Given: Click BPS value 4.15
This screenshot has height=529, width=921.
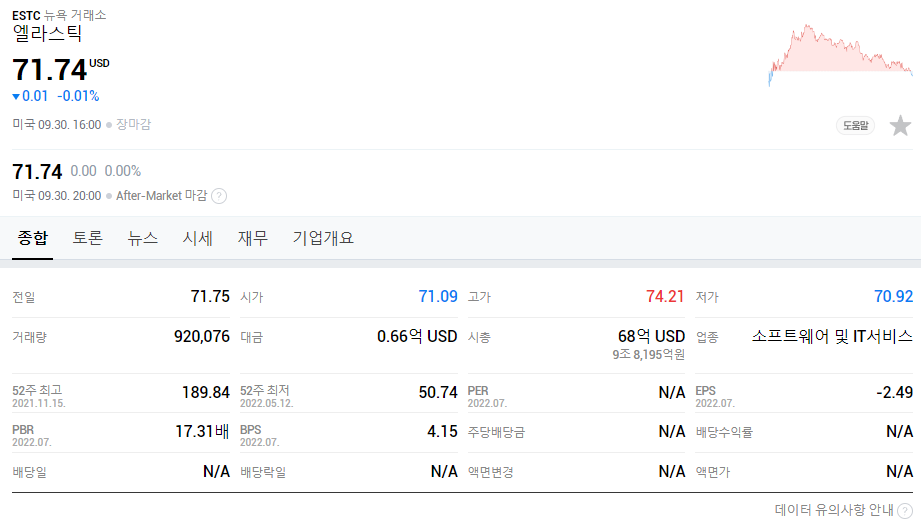Looking at the screenshot, I should (442, 432).
